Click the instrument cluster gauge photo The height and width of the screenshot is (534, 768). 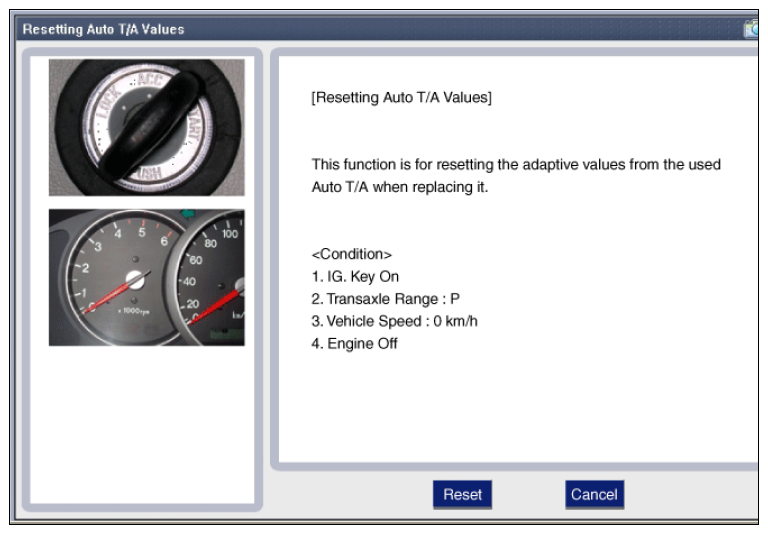coord(146,277)
